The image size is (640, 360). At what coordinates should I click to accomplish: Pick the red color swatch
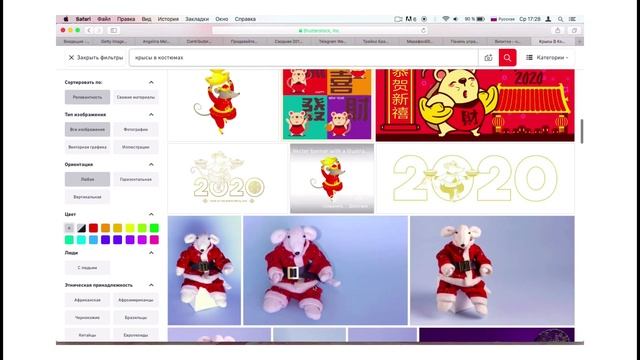(x=93, y=228)
